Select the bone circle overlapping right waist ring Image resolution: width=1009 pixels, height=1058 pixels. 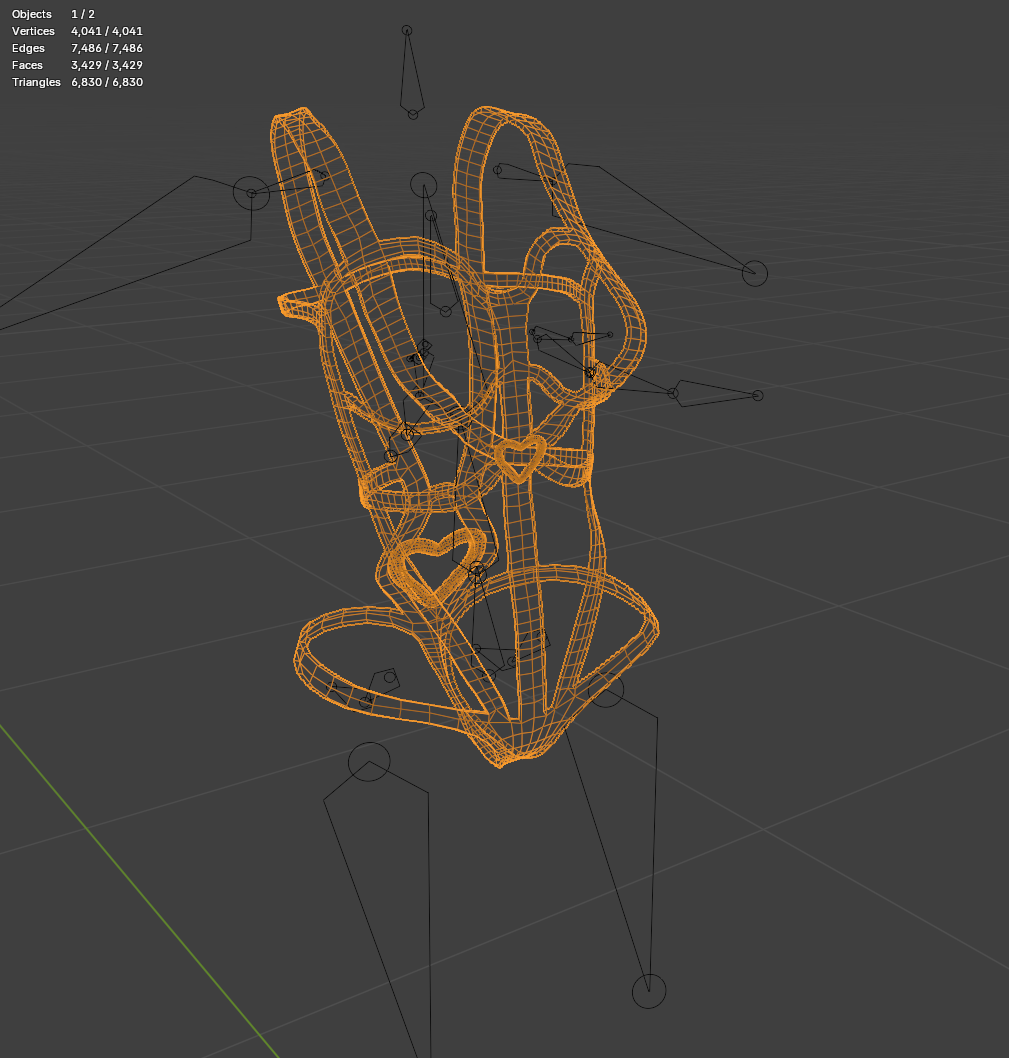coord(605,689)
